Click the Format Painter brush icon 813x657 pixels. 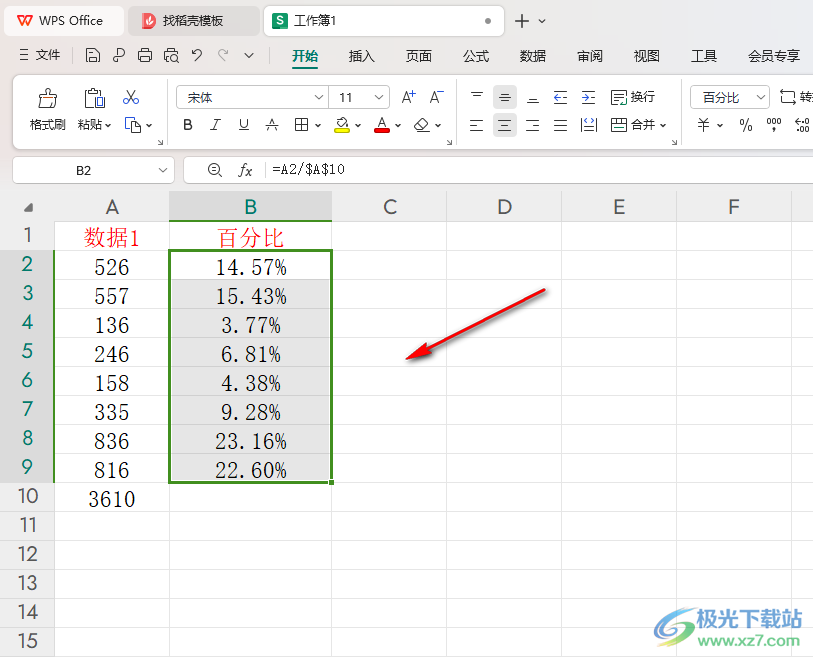coord(48,98)
